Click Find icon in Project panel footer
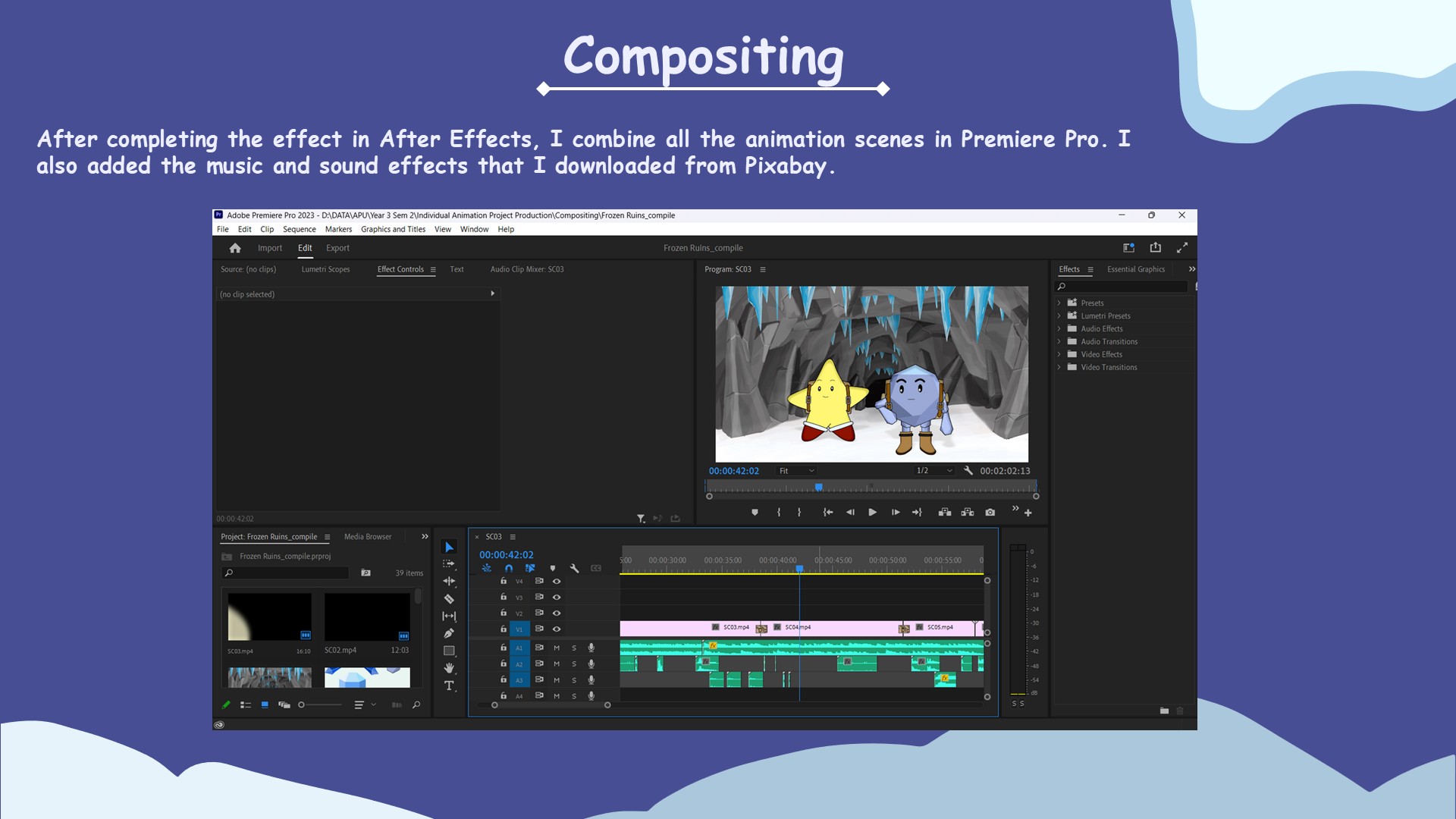 tap(416, 705)
